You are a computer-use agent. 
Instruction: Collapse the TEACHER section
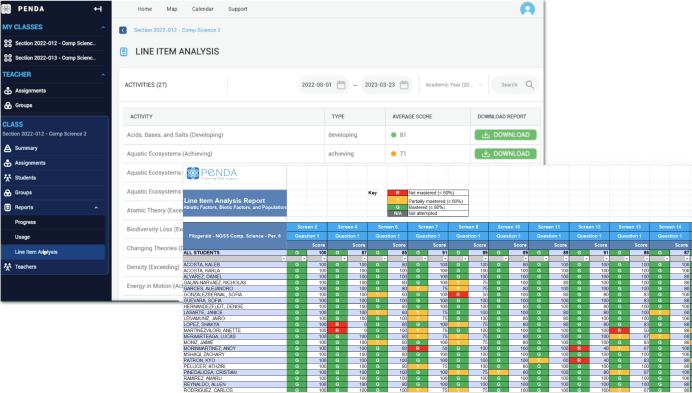pos(103,75)
